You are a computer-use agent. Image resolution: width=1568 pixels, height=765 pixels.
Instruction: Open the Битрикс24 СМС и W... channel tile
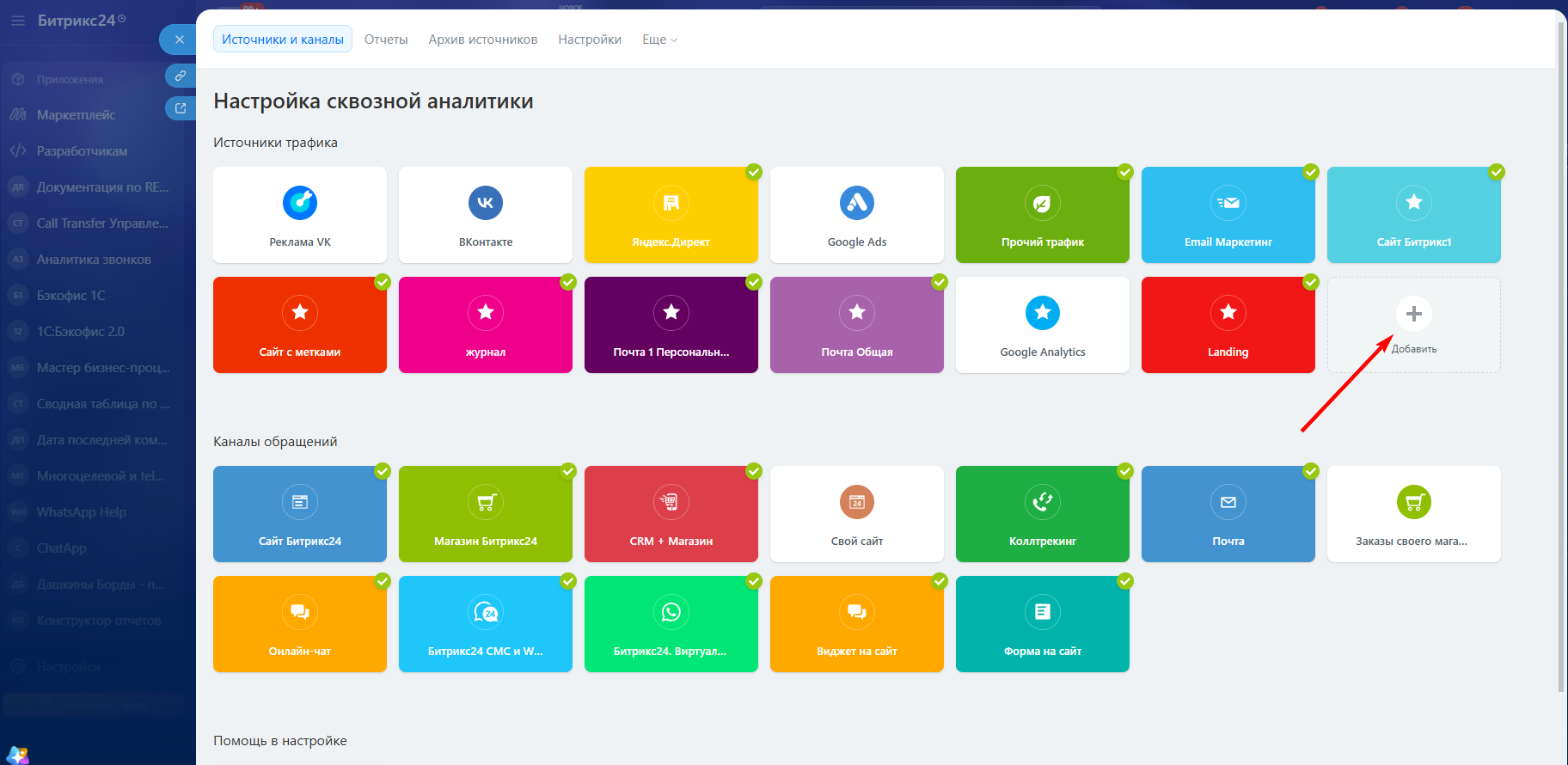point(486,624)
